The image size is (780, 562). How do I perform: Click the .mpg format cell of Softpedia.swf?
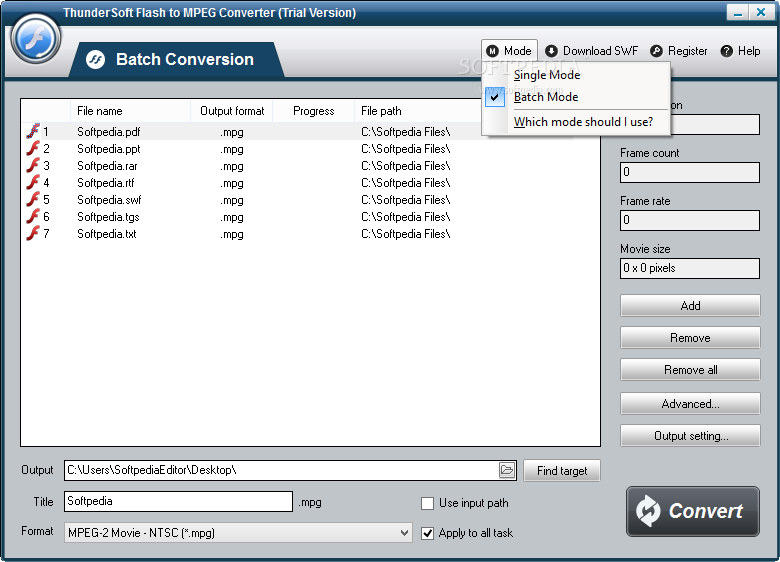click(232, 200)
